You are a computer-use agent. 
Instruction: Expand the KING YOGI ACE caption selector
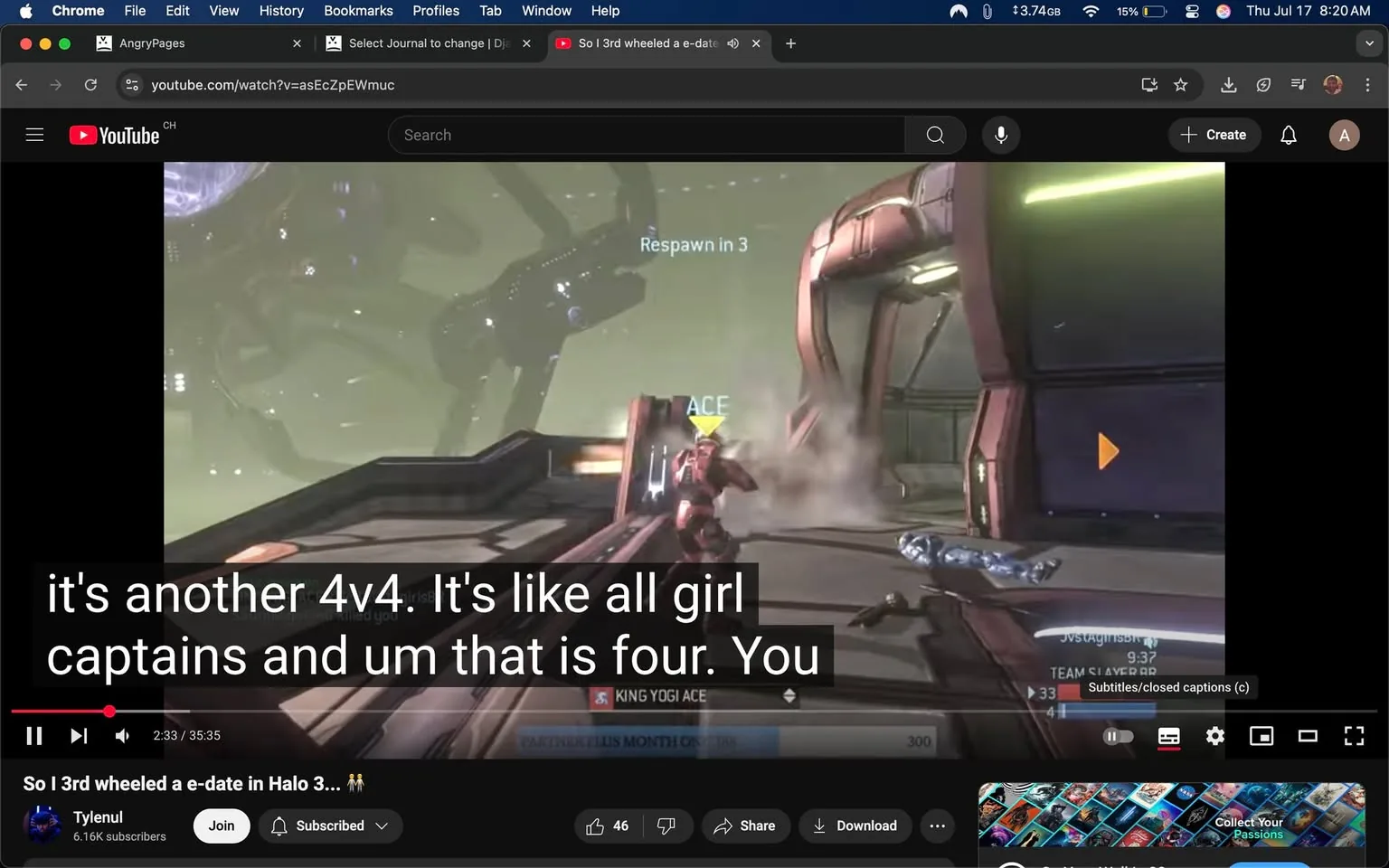click(789, 695)
